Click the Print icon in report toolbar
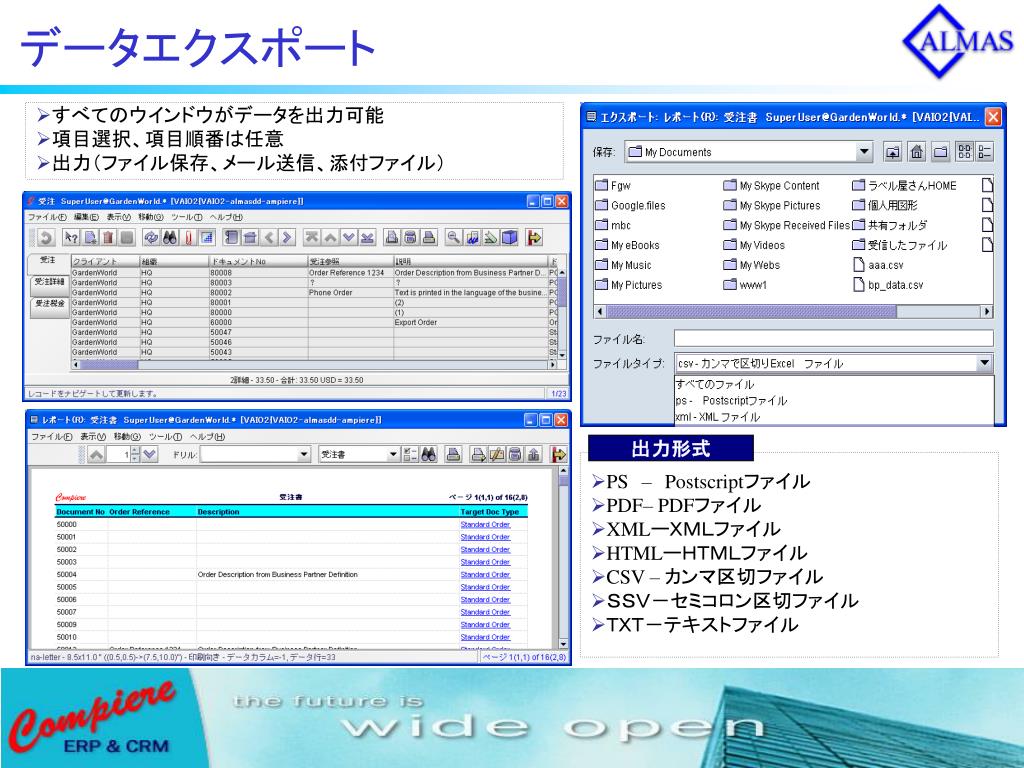This screenshot has height=768, width=1024. (x=453, y=455)
